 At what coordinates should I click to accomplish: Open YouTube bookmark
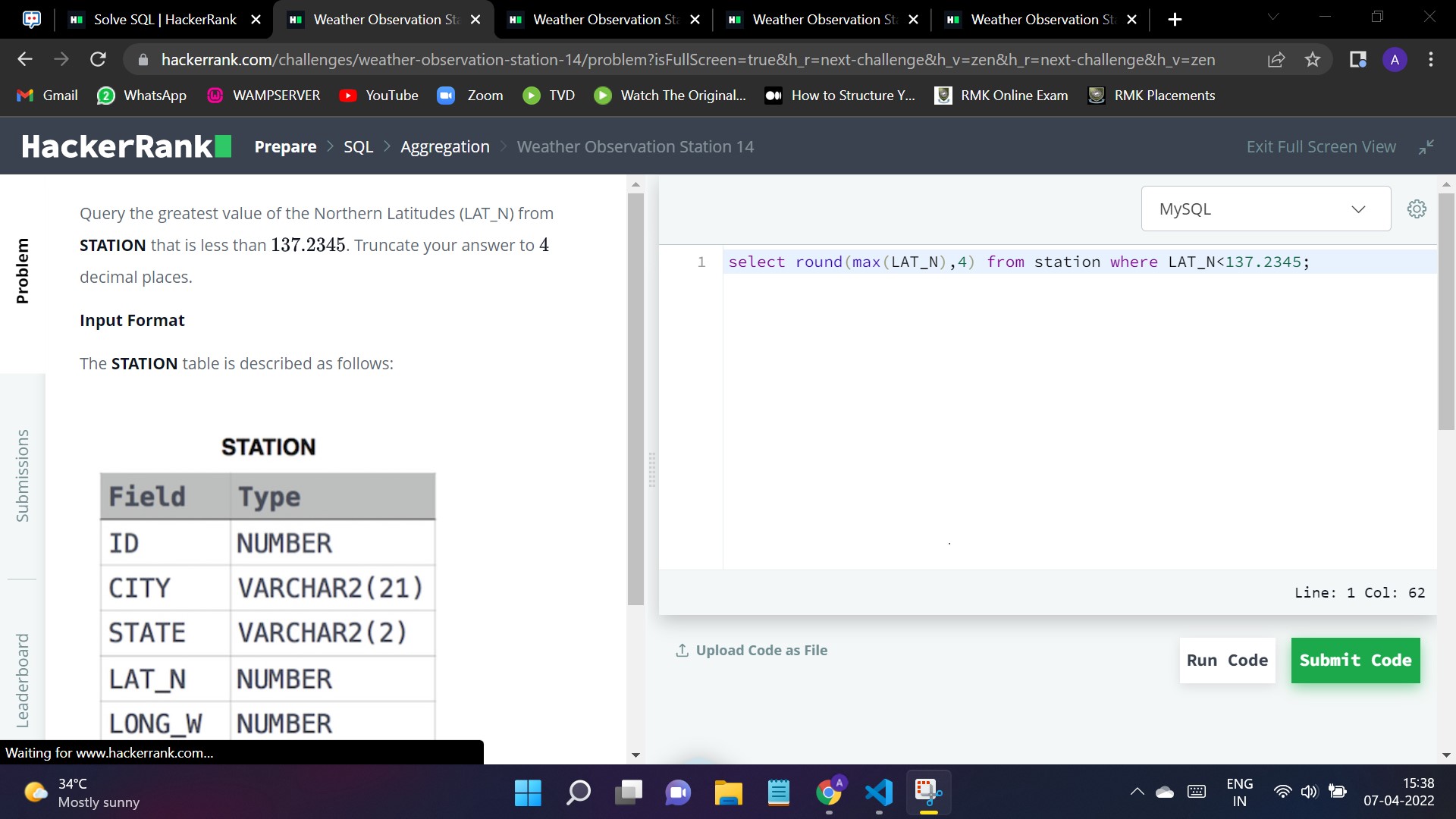click(378, 96)
